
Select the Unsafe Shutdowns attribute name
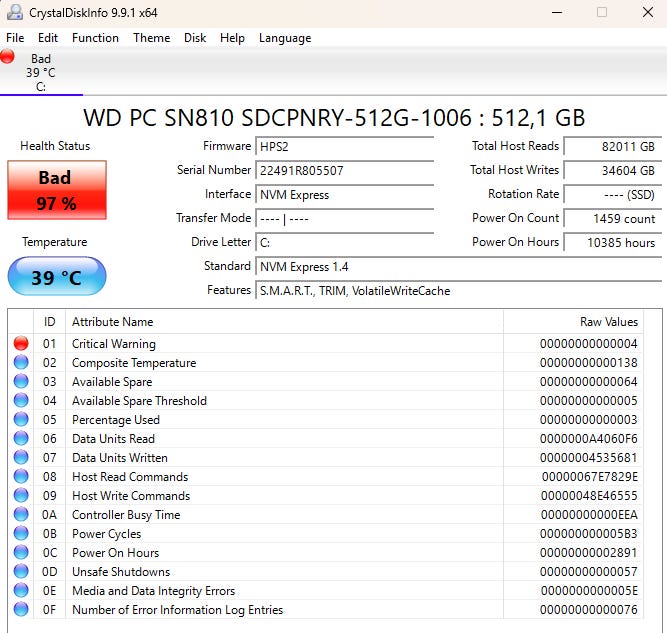tap(121, 572)
